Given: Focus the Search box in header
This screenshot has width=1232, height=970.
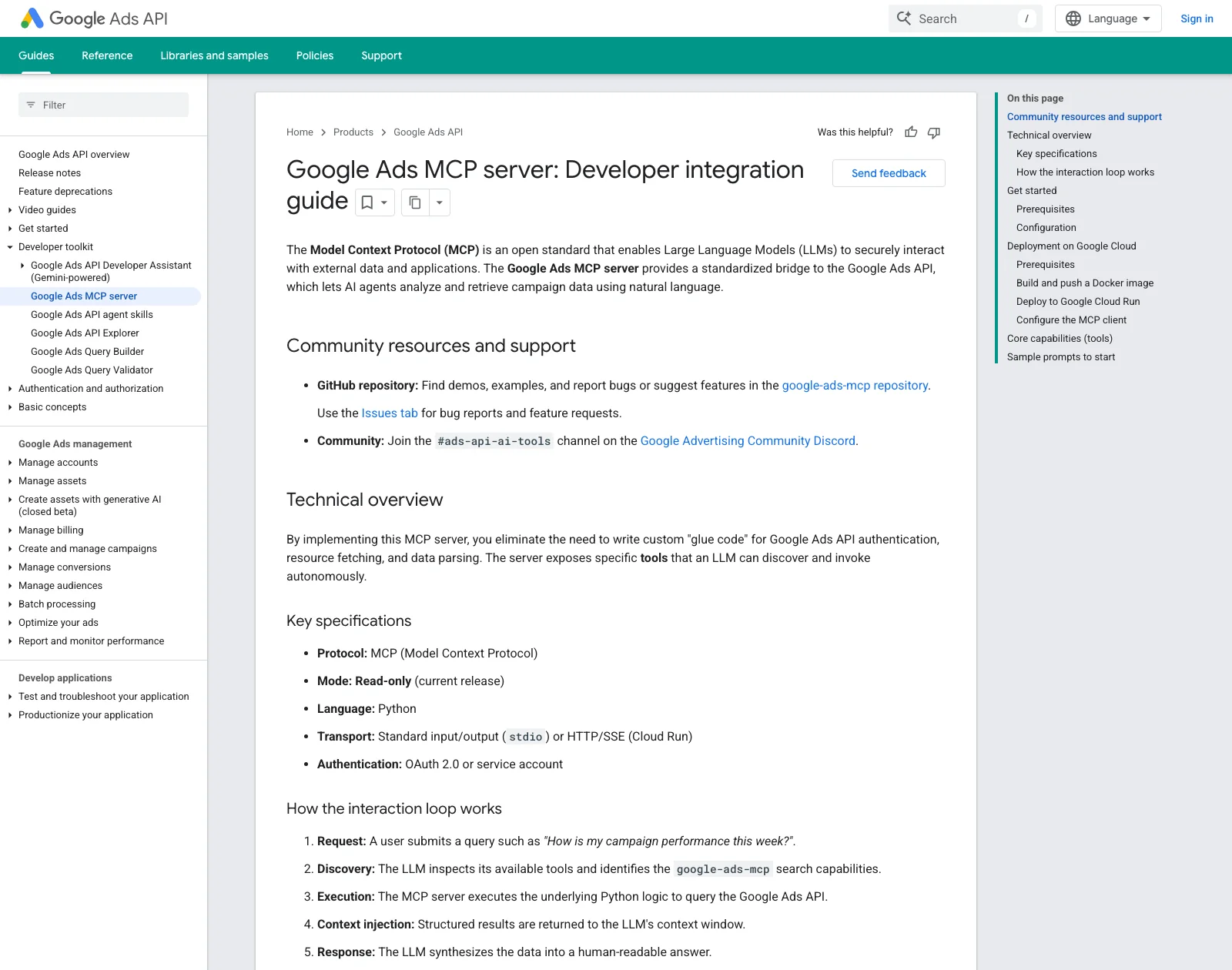Looking at the screenshot, I should pyautogui.click(x=966, y=18).
